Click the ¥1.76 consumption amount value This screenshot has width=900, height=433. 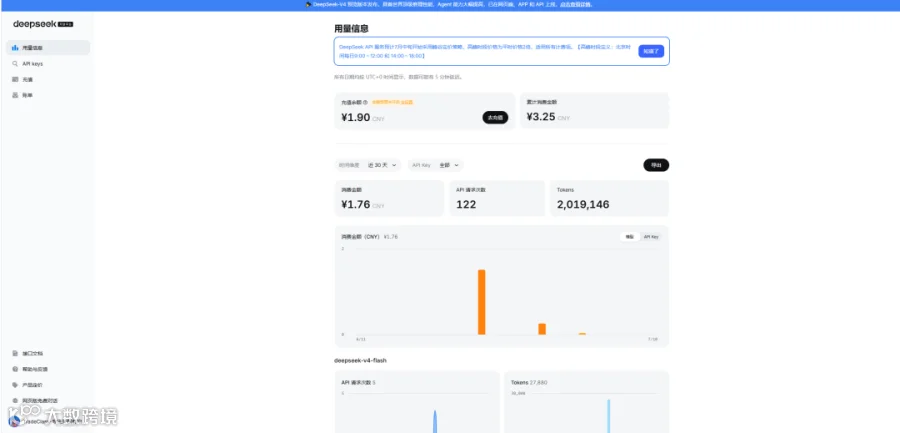pyautogui.click(x=356, y=204)
